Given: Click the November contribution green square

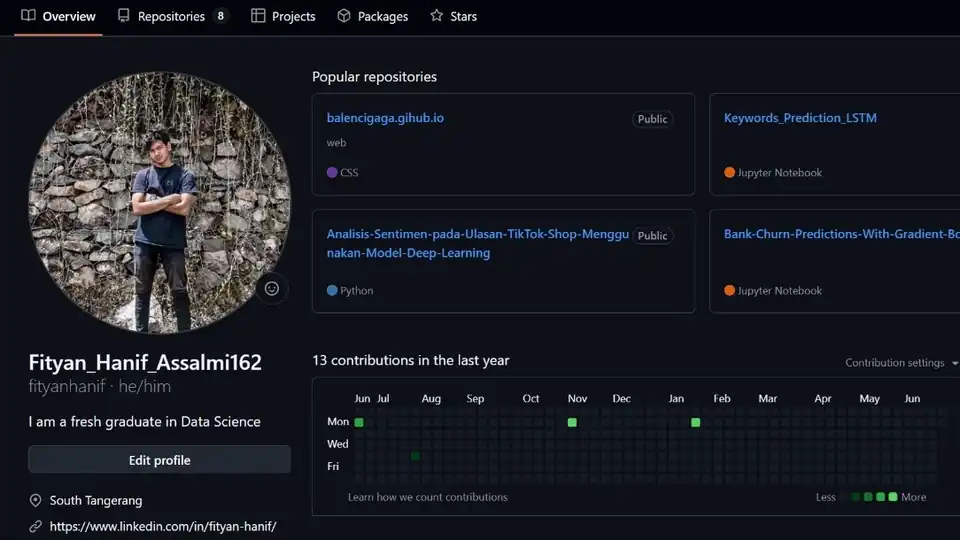Looking at the screenshot, I should click(x=572, y=422).
